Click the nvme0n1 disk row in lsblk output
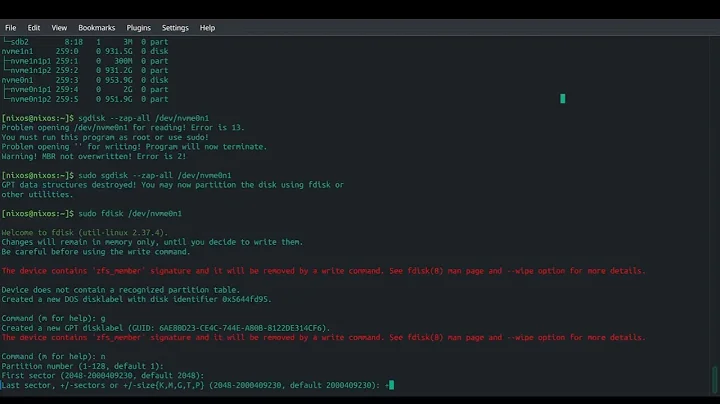Image resolution: width=720 pixels, height=404 pixels. (85, 80)
